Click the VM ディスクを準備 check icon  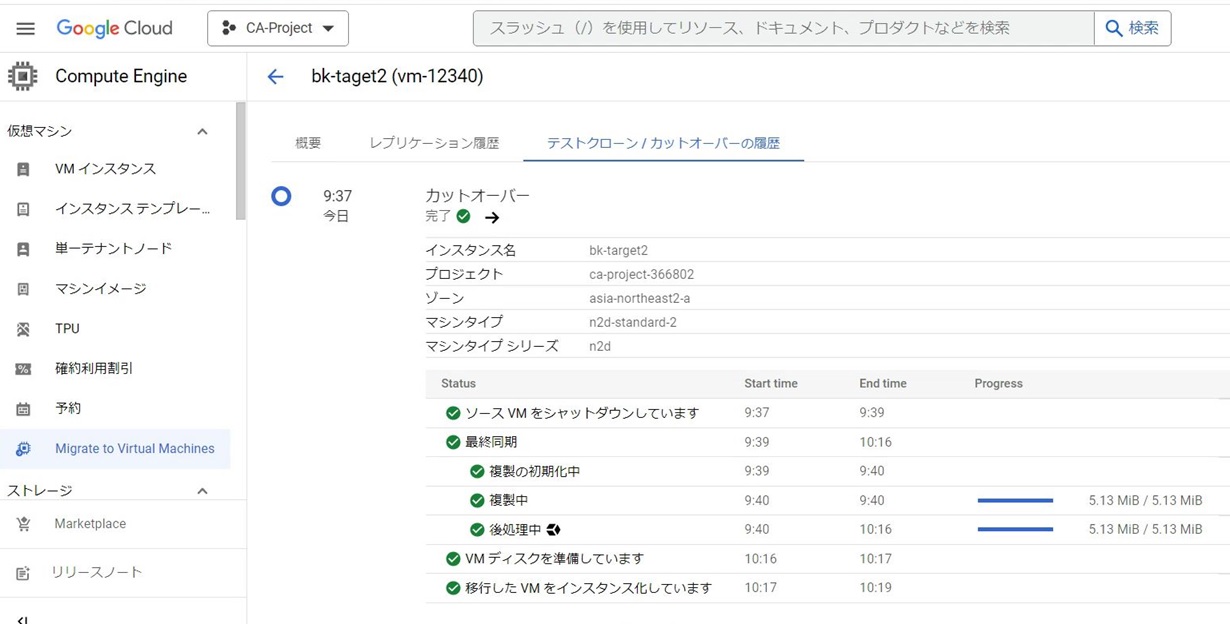453,558
